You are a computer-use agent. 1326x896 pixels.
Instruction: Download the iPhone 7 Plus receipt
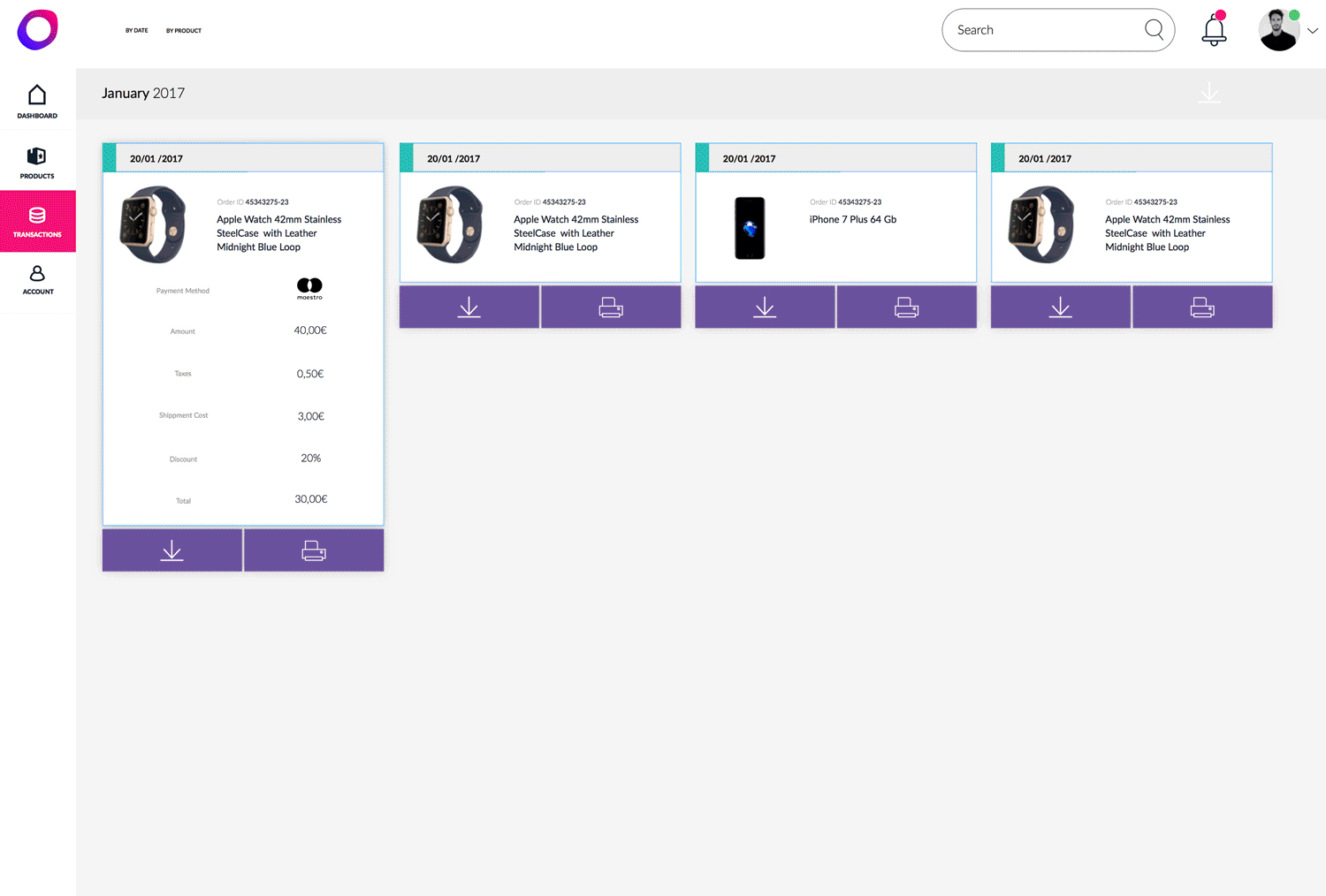pyautogui.click(x=765, y=308)
